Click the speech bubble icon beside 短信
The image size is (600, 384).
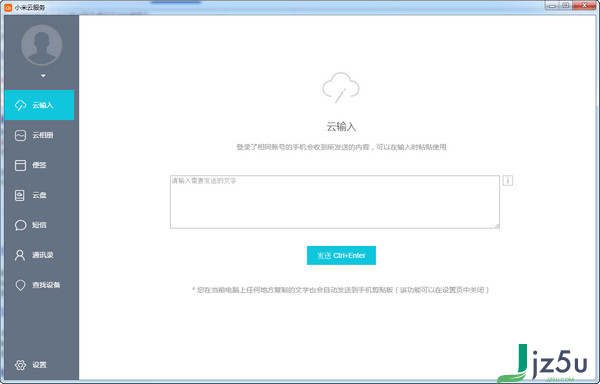20,225
